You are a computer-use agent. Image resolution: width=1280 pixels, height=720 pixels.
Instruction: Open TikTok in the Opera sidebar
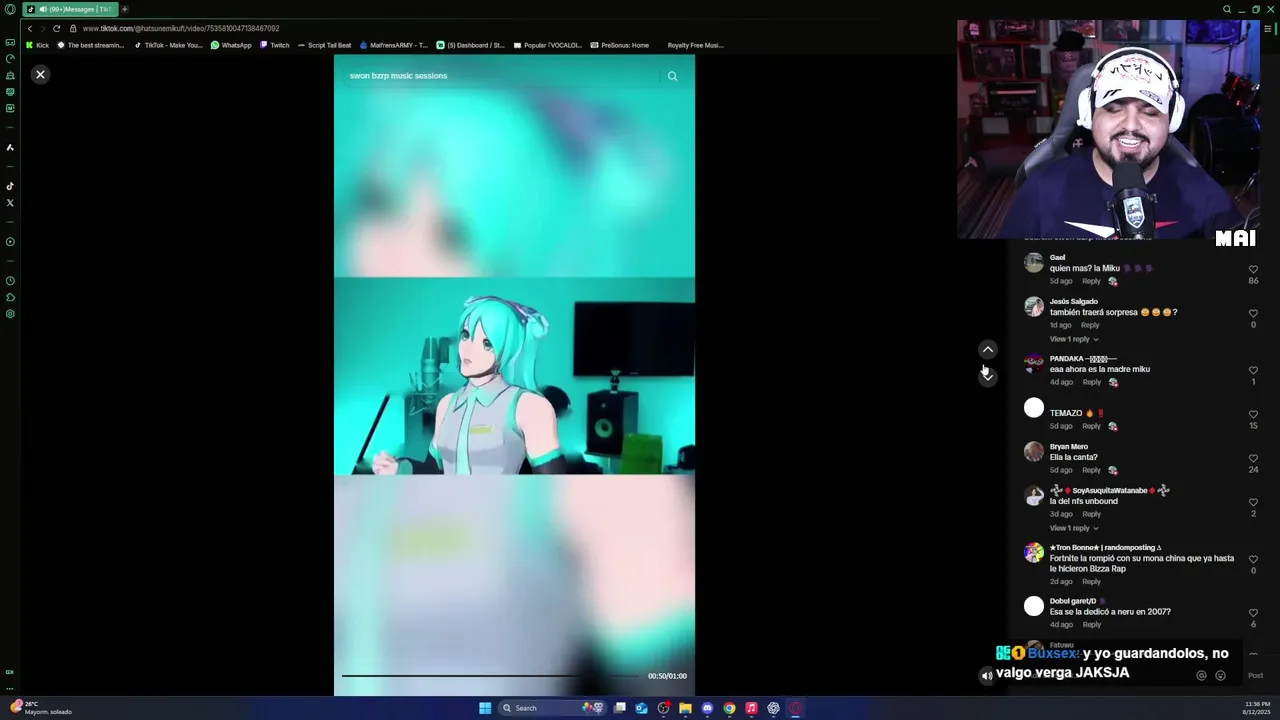click(x=10, y=186)
